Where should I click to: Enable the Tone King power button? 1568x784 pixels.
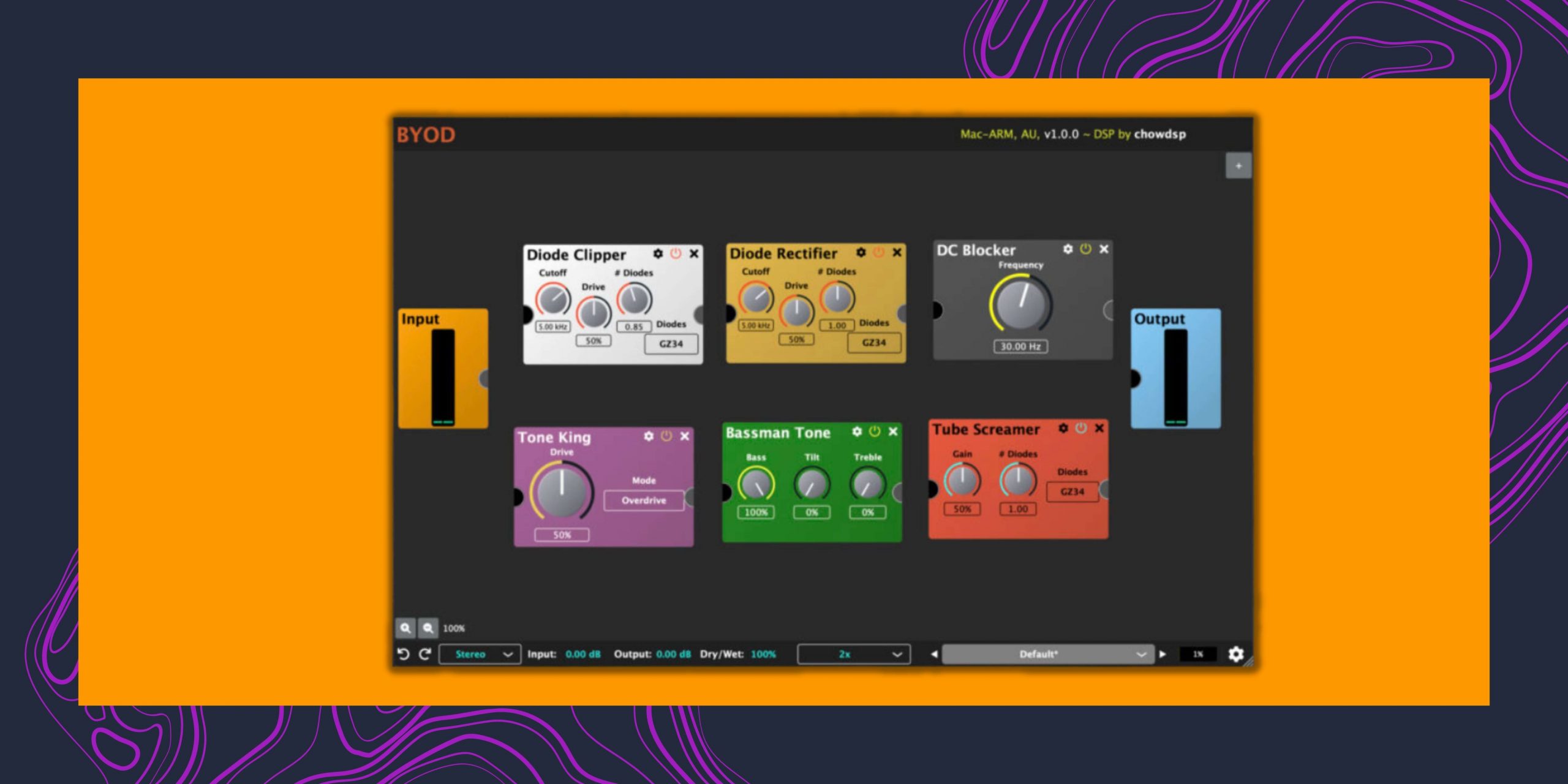click(666, 436)
